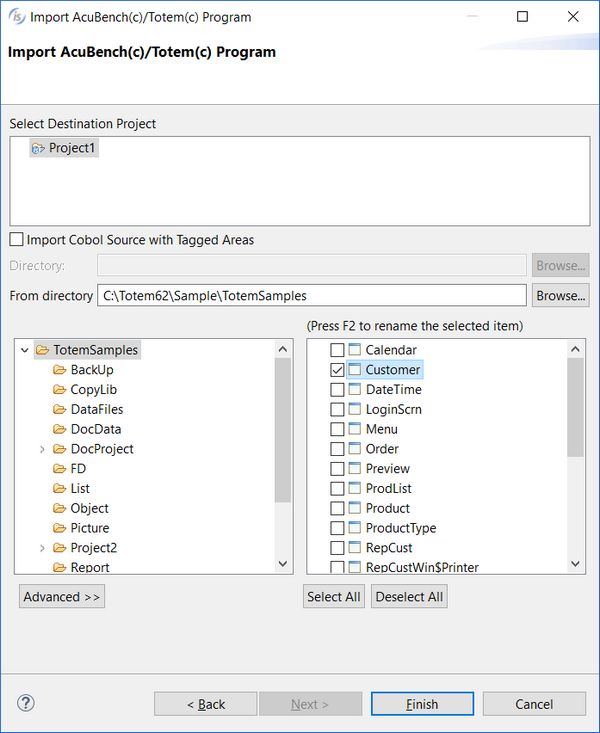Click Deselect All button
Screen dimensions: 600x733
point(409,596)
